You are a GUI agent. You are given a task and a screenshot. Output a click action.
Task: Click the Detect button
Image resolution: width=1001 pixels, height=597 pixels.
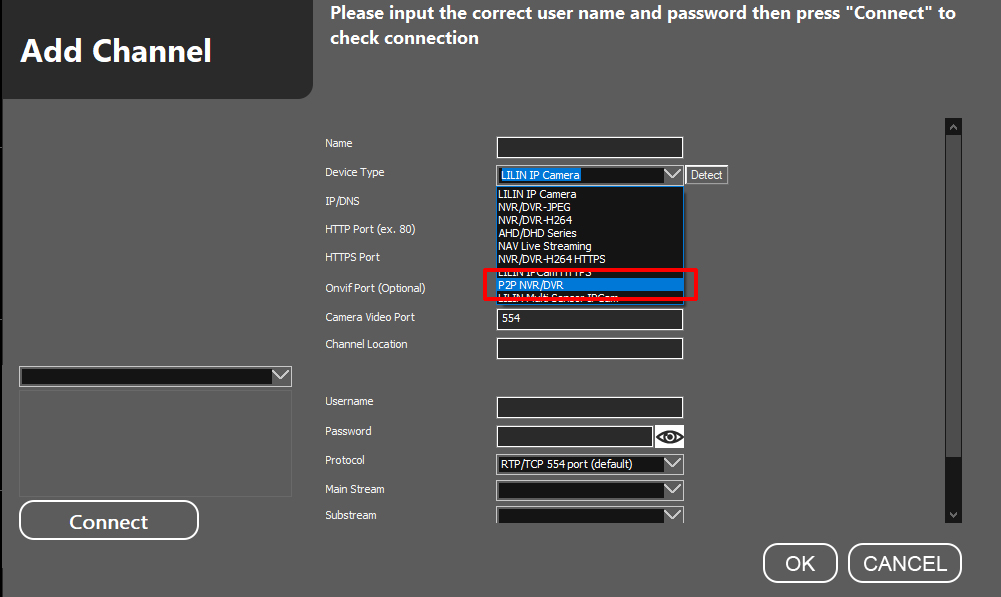pos(706,175)
